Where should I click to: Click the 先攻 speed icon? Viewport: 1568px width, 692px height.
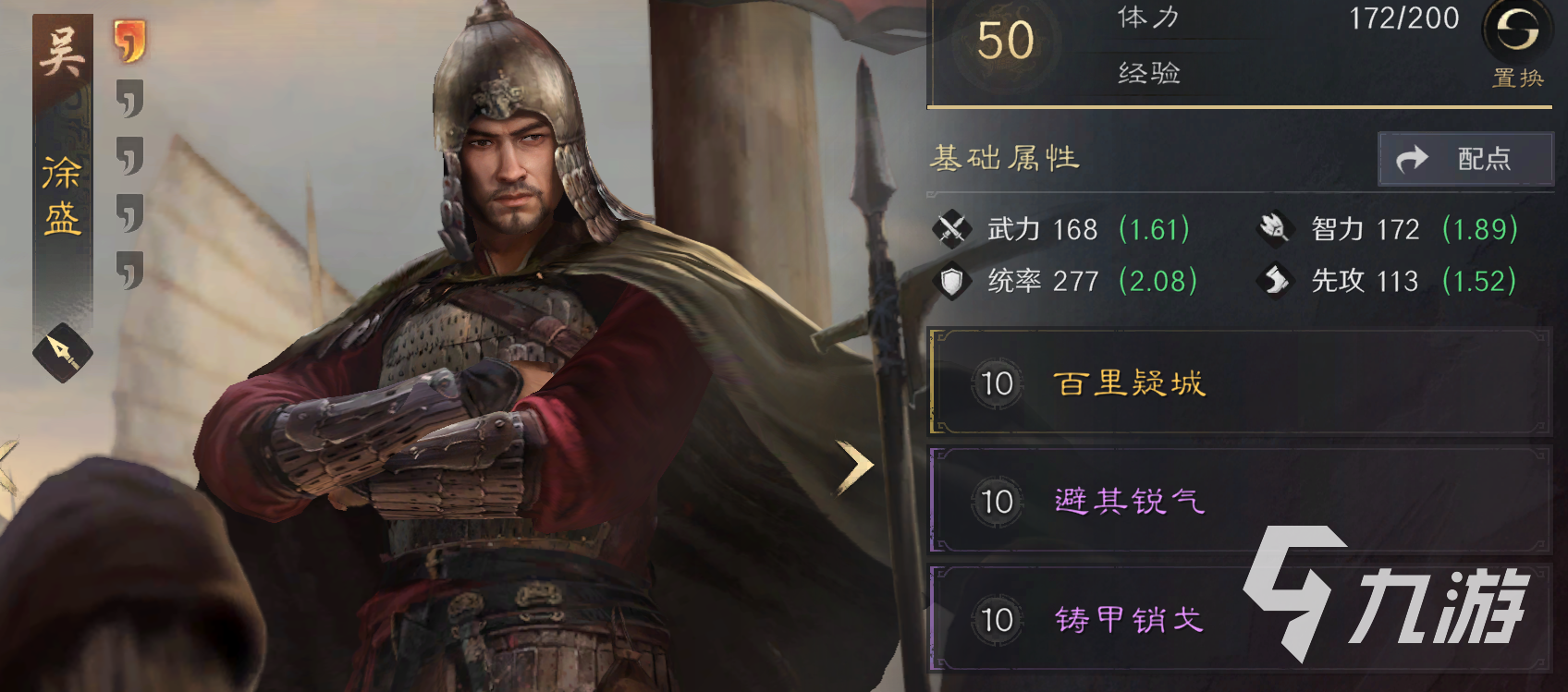pos(1275,280)
